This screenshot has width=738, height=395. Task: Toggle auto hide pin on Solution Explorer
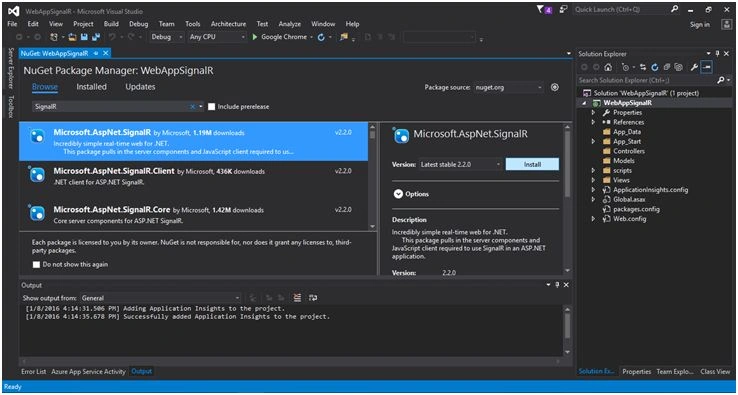[718, 54]
